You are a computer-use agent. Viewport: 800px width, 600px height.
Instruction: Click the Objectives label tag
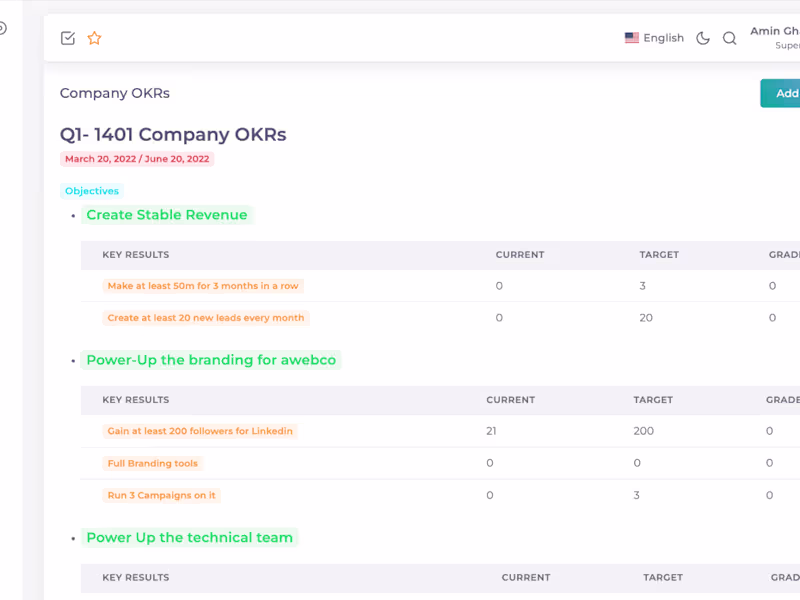point(92,191)
